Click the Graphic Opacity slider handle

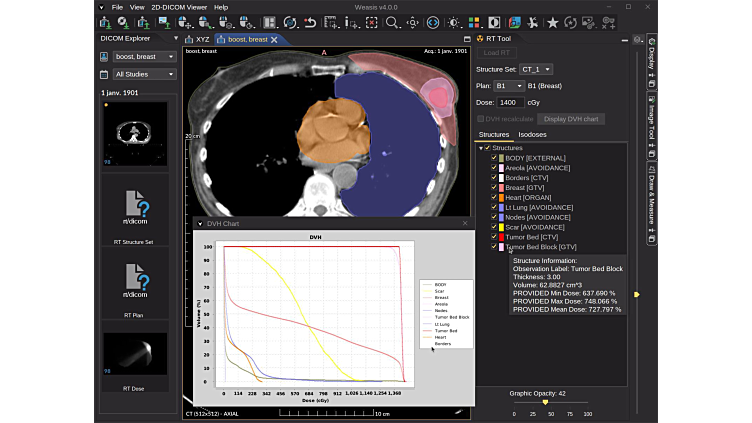click(x=545, y=402)
